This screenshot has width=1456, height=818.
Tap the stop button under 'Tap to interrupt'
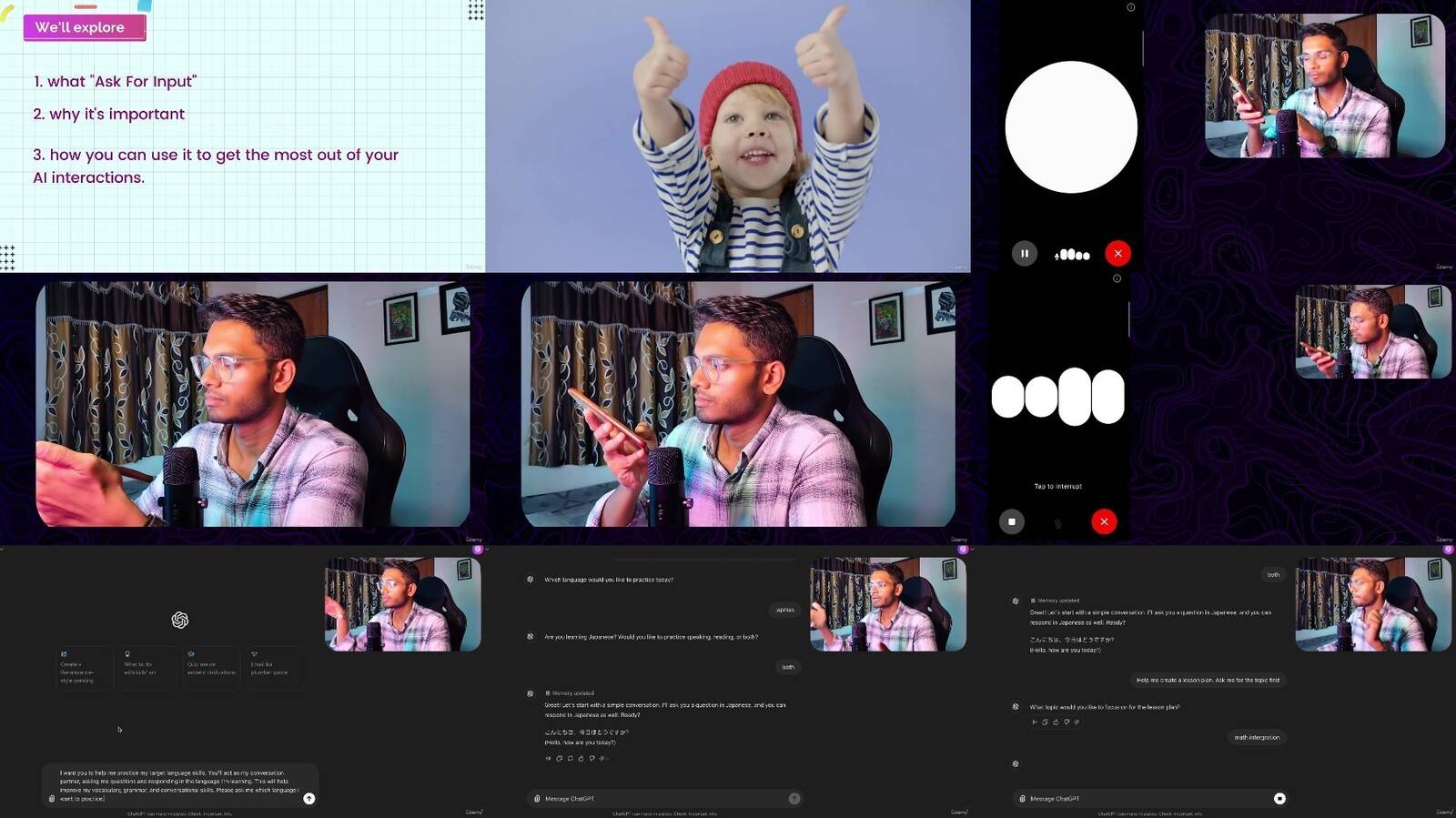click(x=1011, y=521)
